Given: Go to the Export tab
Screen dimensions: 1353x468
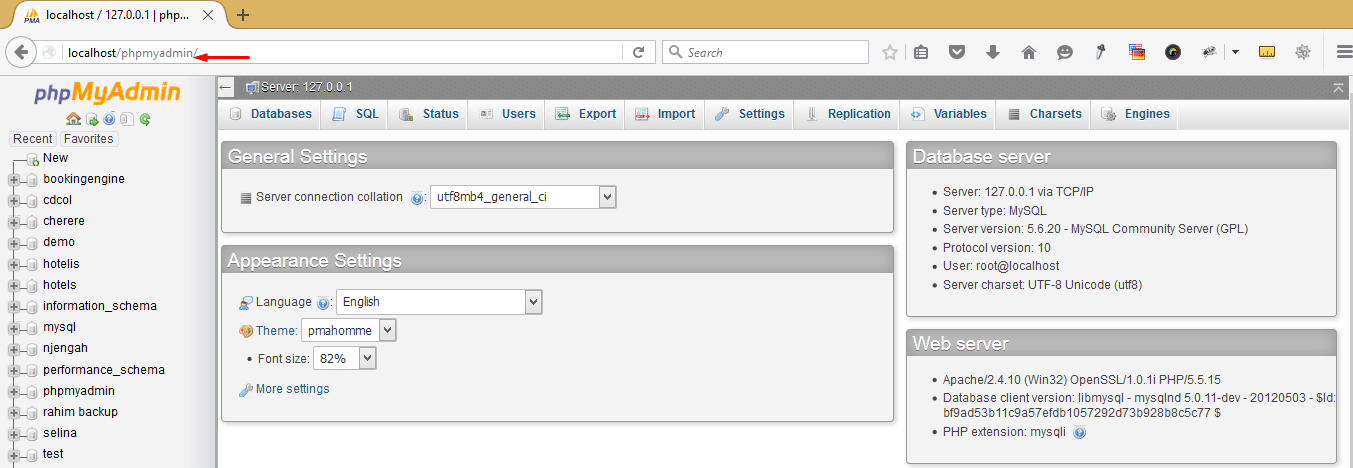Looking at the screenshot, I should 585,114.
